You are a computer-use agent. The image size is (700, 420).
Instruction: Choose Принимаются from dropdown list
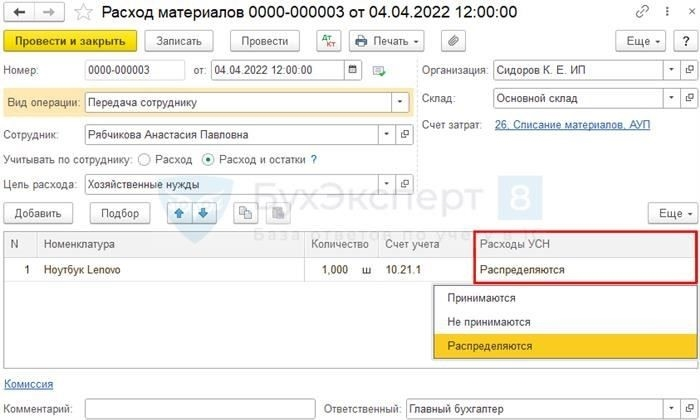pos(565,298)
